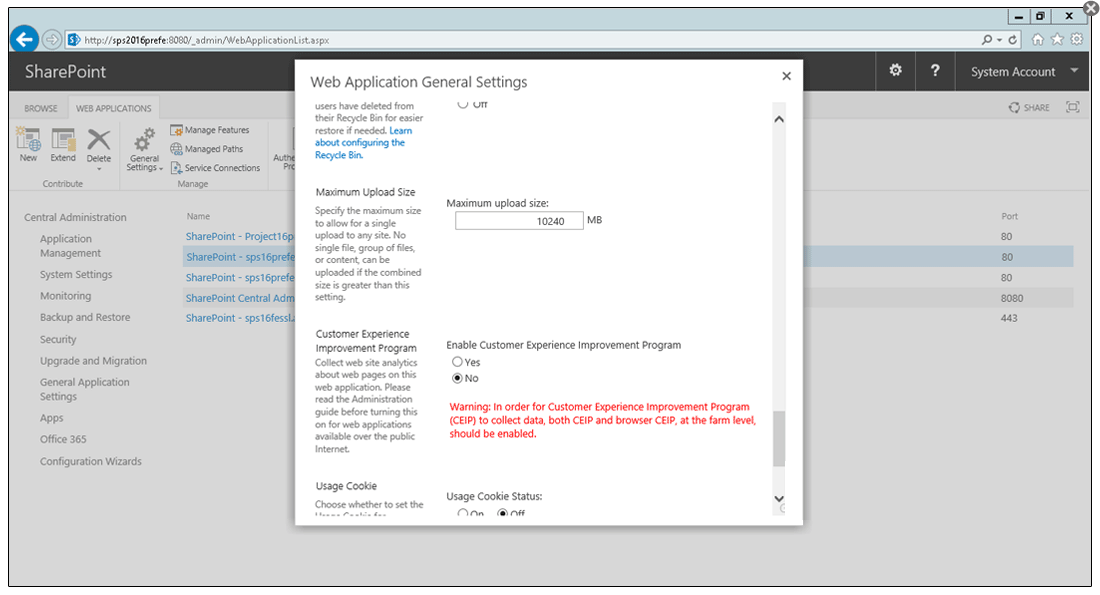
Task: Open the Apps section
Action: pyautogui.click(x=51, y=418)
